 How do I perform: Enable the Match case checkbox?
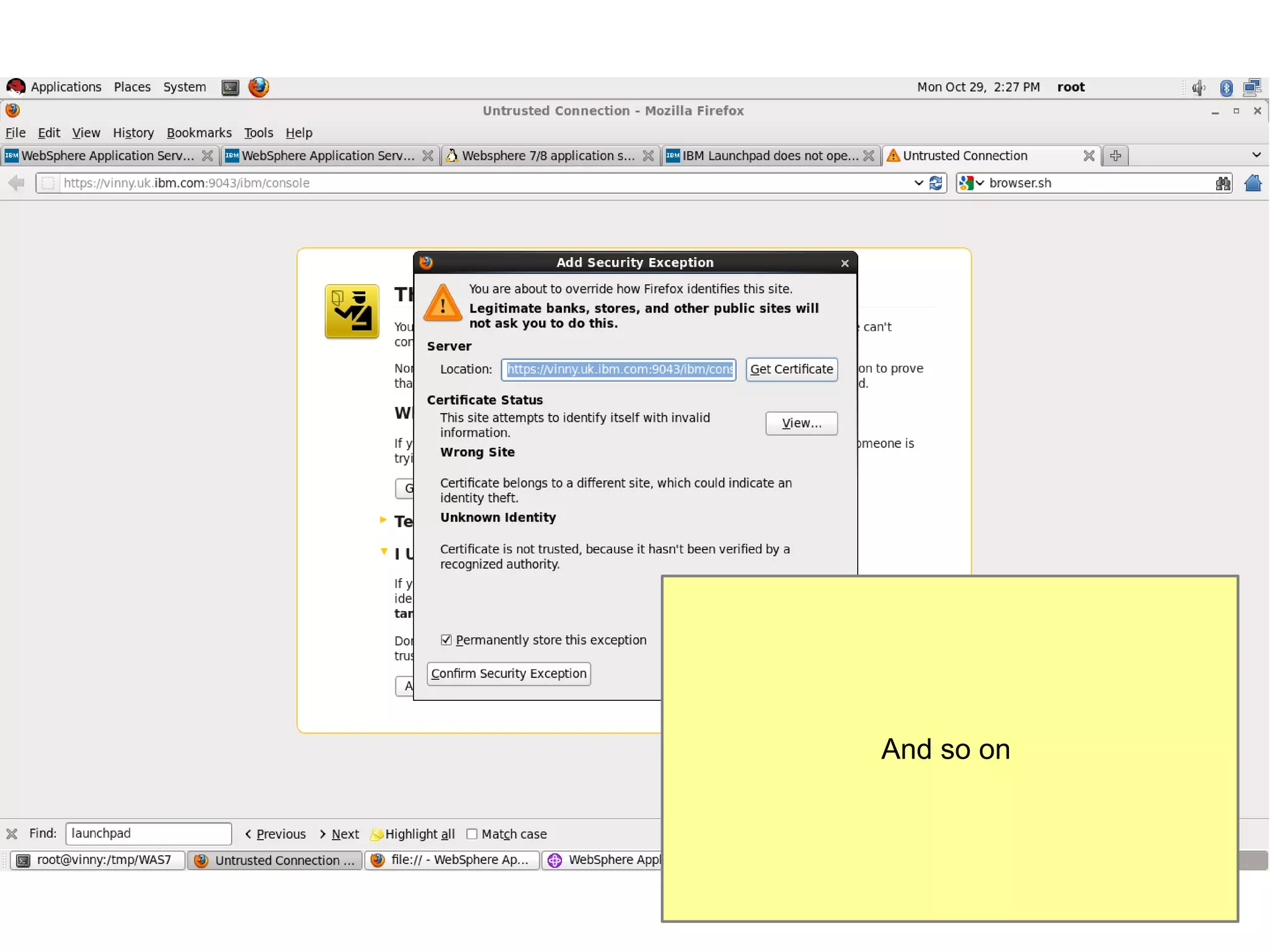(x=472, y=834)
